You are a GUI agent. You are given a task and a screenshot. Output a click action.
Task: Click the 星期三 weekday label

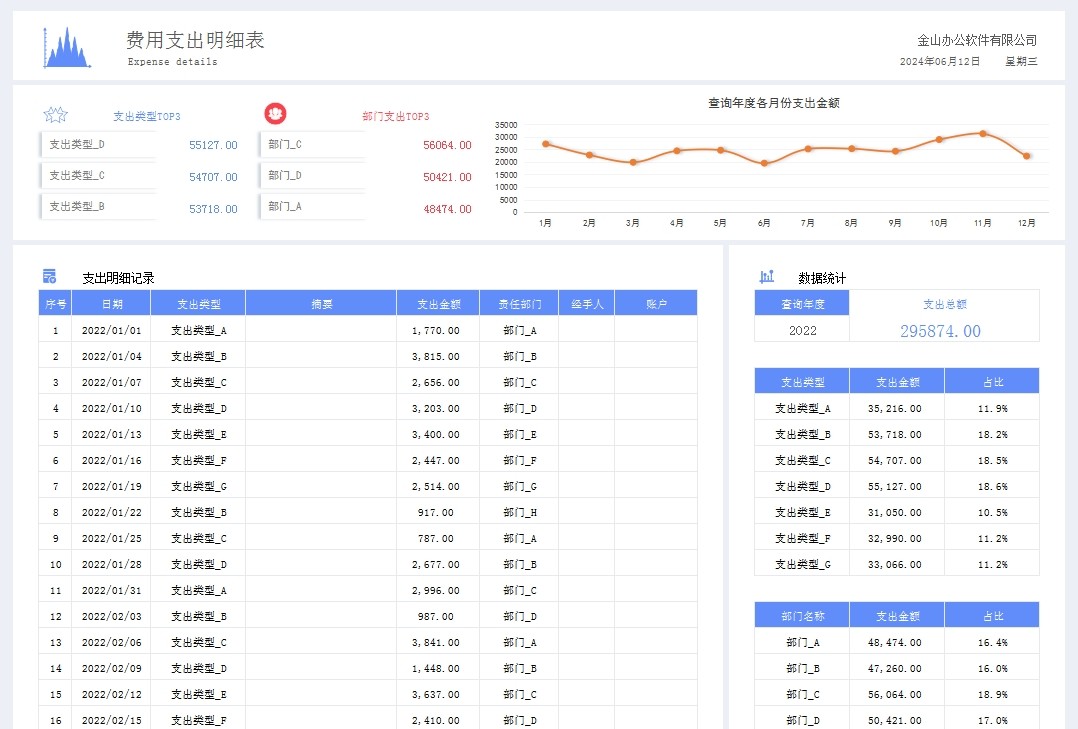pyautogui.click(x=1021, y=61)
